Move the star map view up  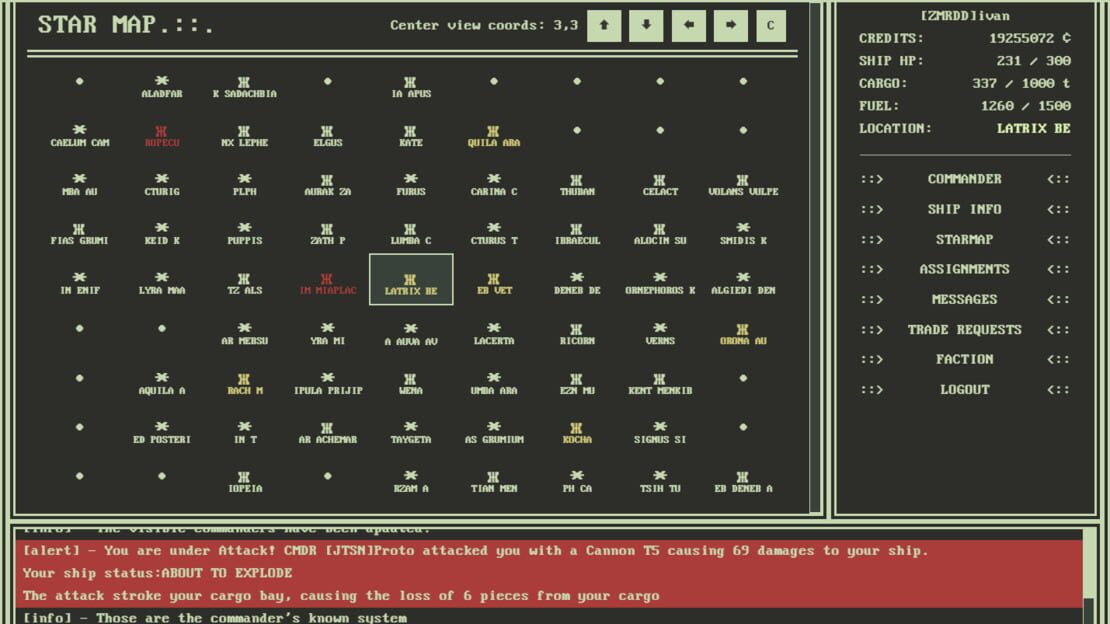click(604, 25)
